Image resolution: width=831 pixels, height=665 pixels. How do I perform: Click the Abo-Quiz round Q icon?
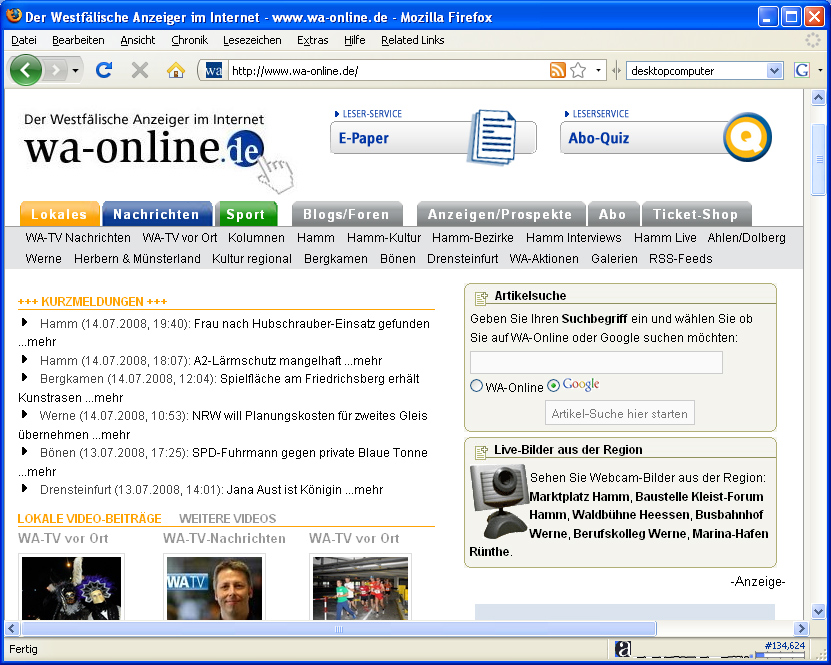coord(747,137)
